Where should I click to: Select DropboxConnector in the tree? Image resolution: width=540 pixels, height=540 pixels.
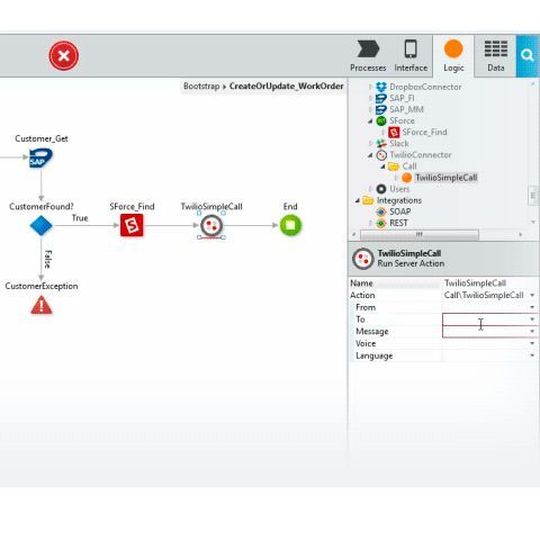click(x=425, y=87)
